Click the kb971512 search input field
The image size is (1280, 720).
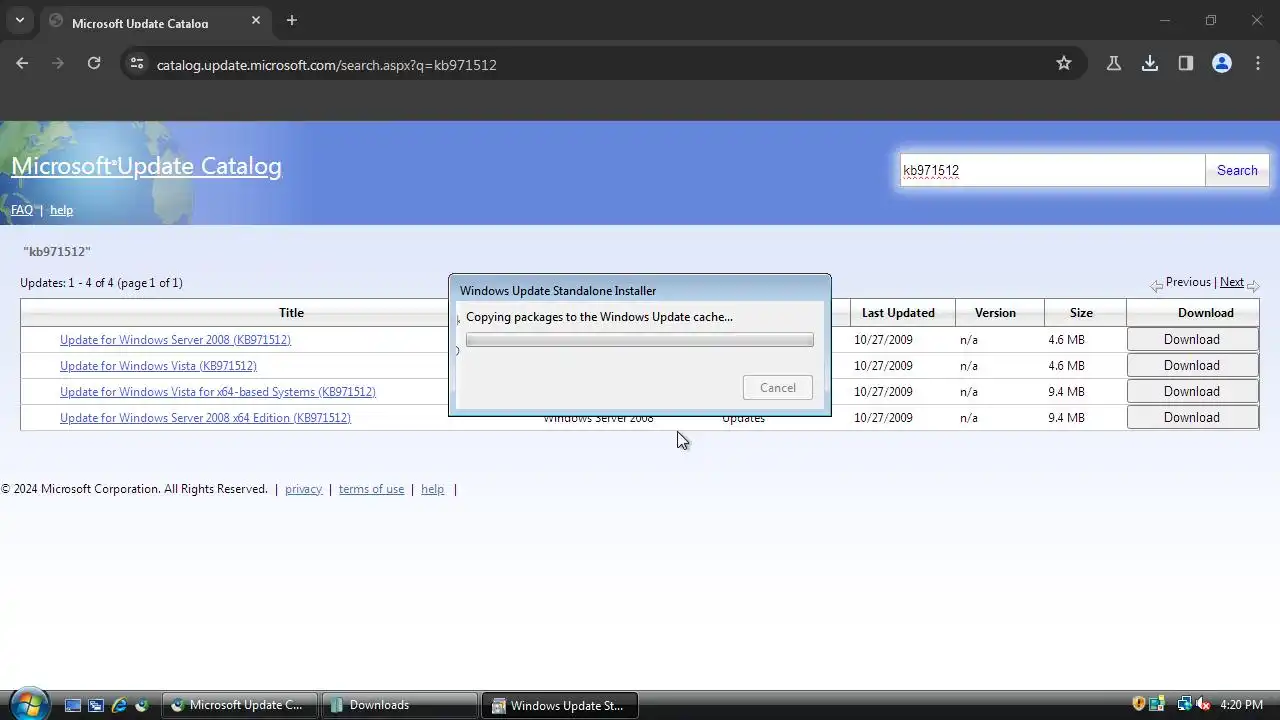point(1052,170)
